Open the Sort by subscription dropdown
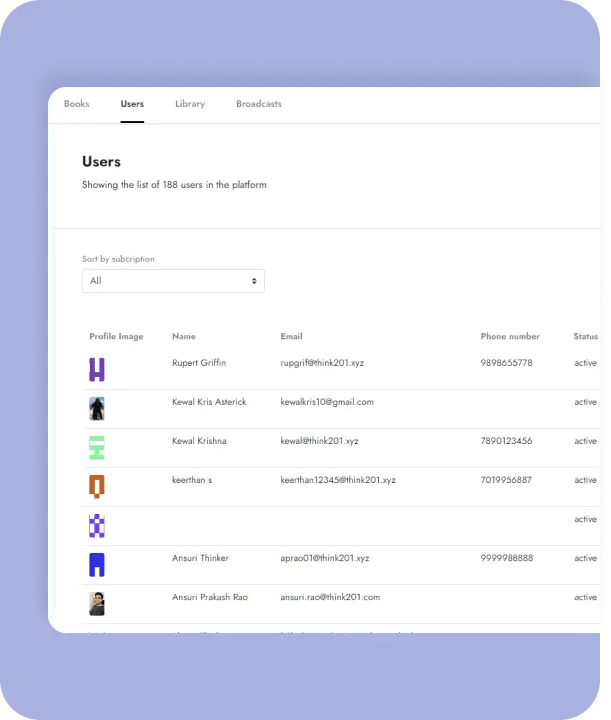This screenshot has width=611, height=720. point(172,281)
